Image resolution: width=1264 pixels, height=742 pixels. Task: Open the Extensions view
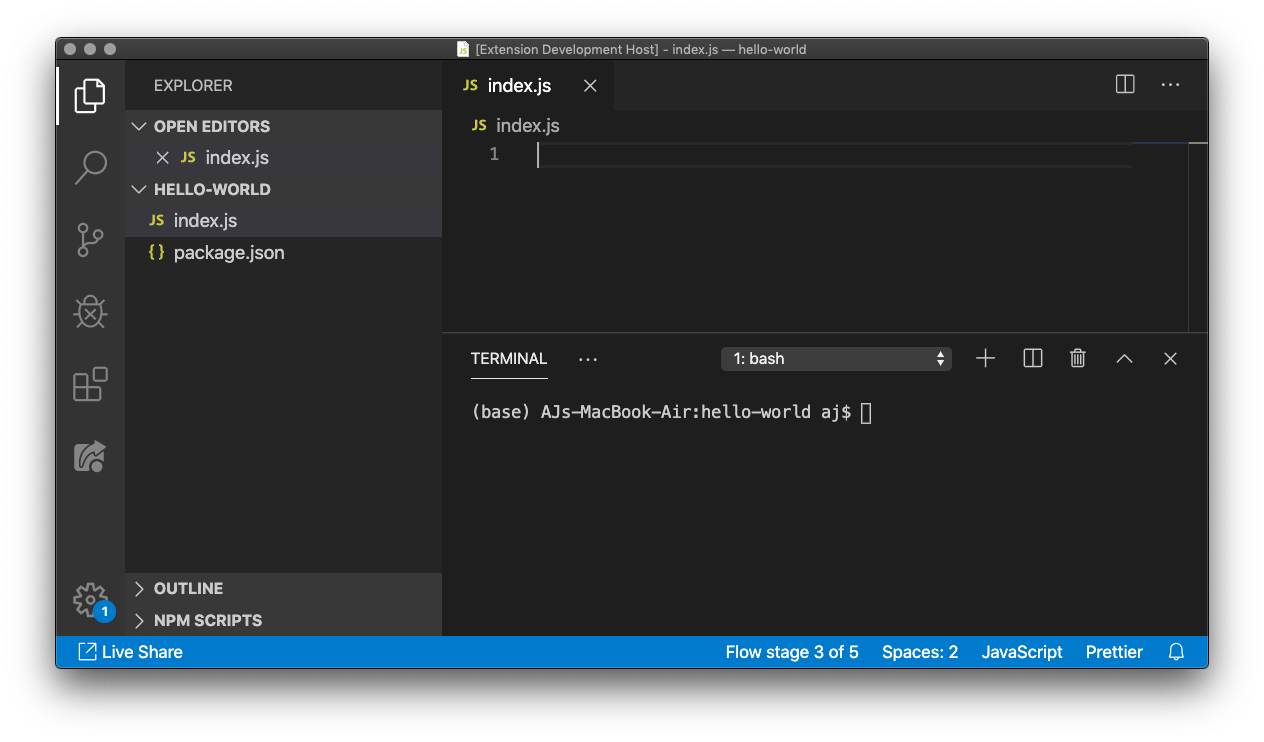(x=90, y=385)
